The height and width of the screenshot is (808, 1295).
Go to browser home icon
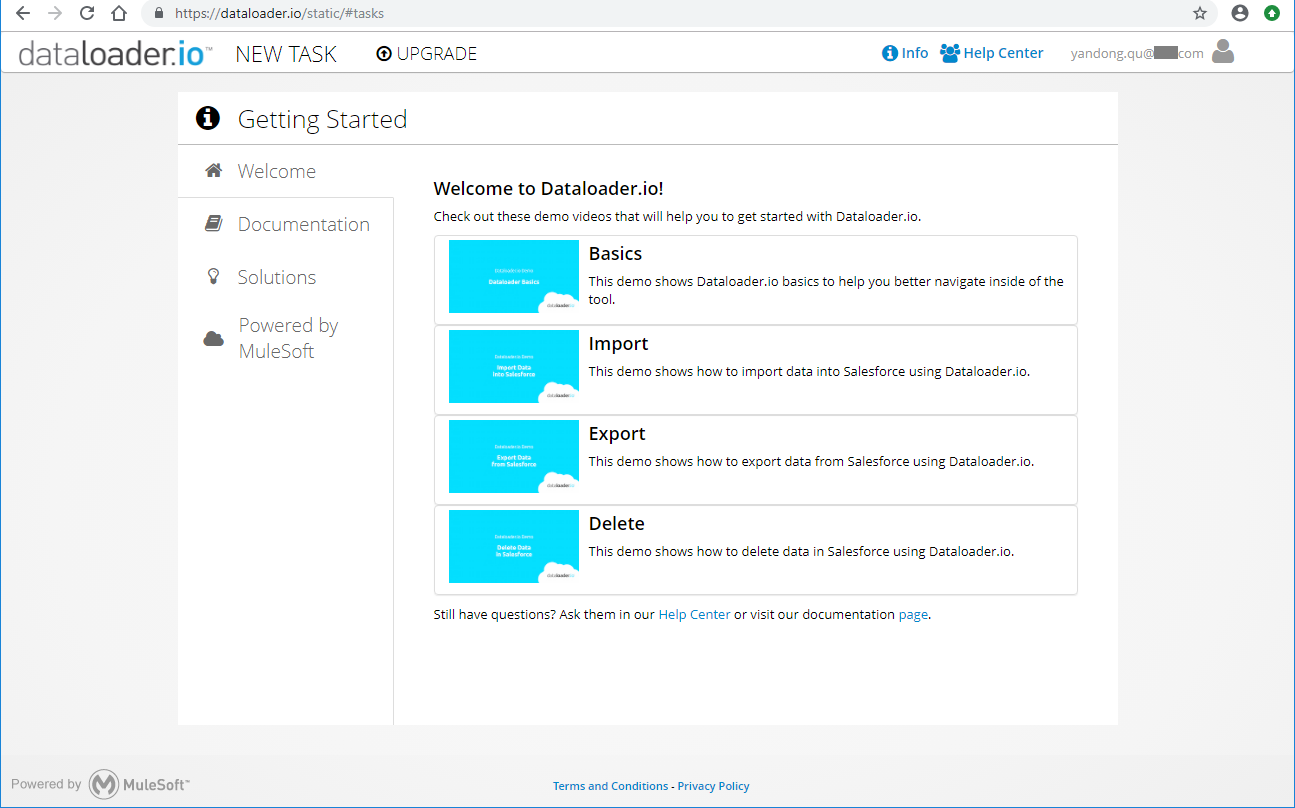coord(119,14)
